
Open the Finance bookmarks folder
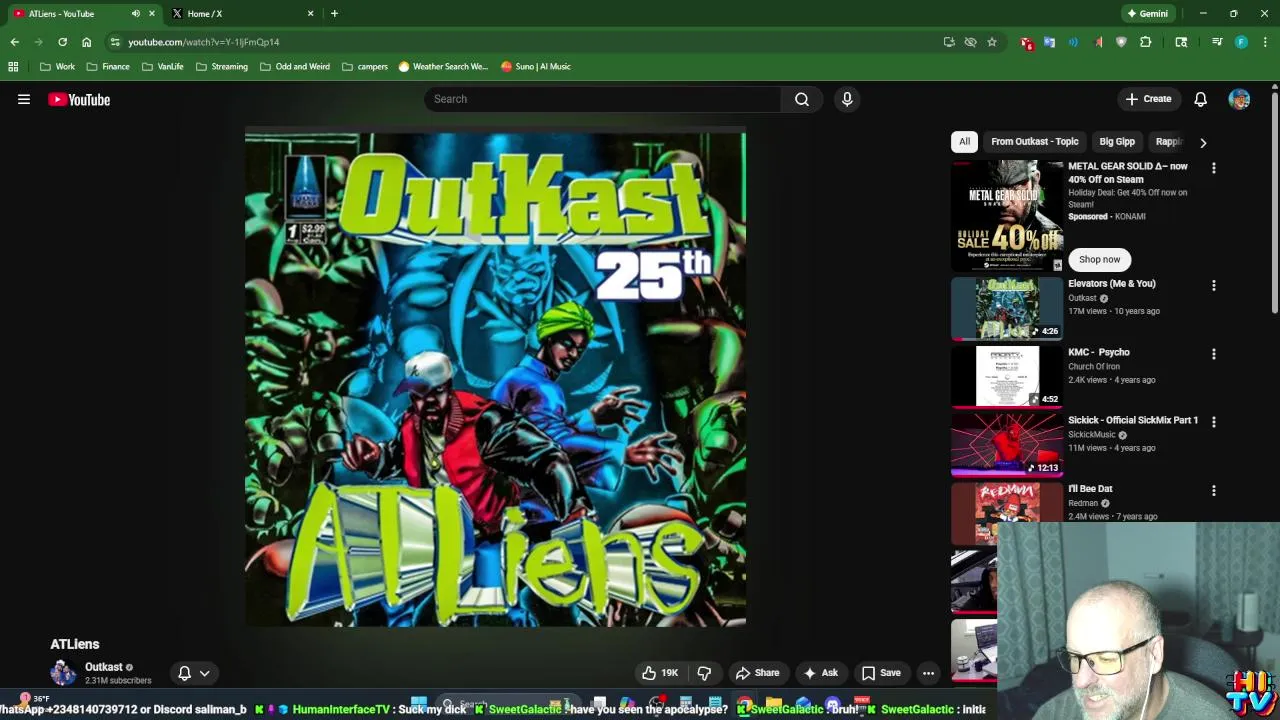pyautogui.click(x=108, y=66)
